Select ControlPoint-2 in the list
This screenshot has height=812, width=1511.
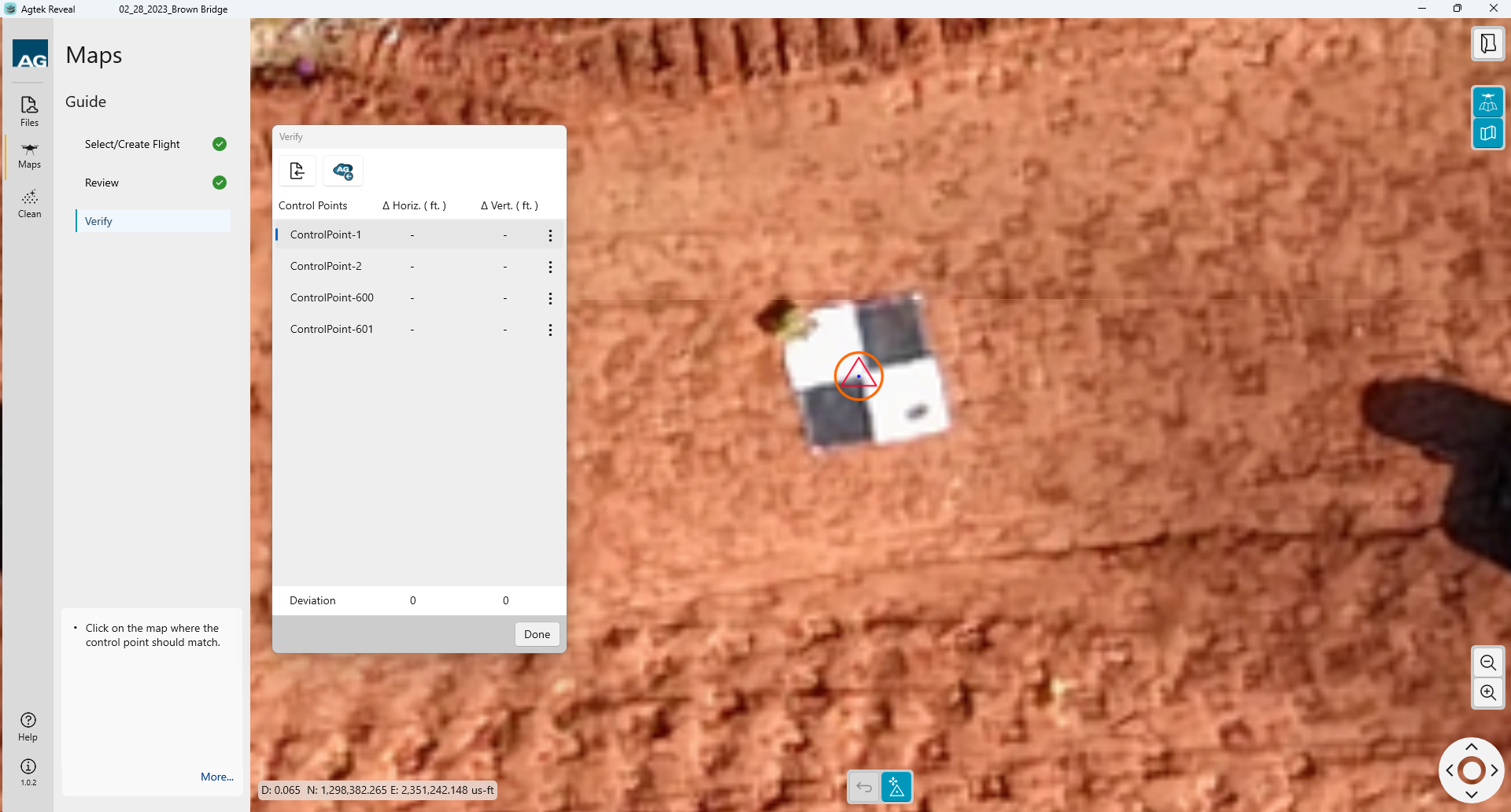[326, 266]
